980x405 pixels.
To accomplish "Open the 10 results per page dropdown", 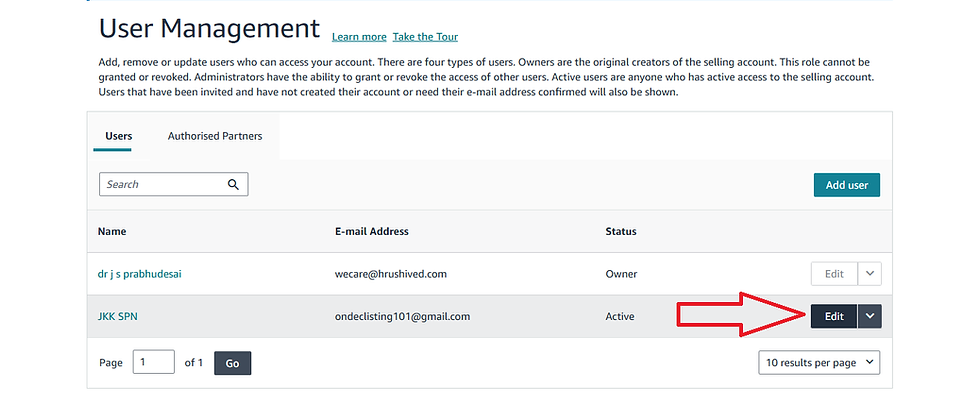I will tap(820, 362).
